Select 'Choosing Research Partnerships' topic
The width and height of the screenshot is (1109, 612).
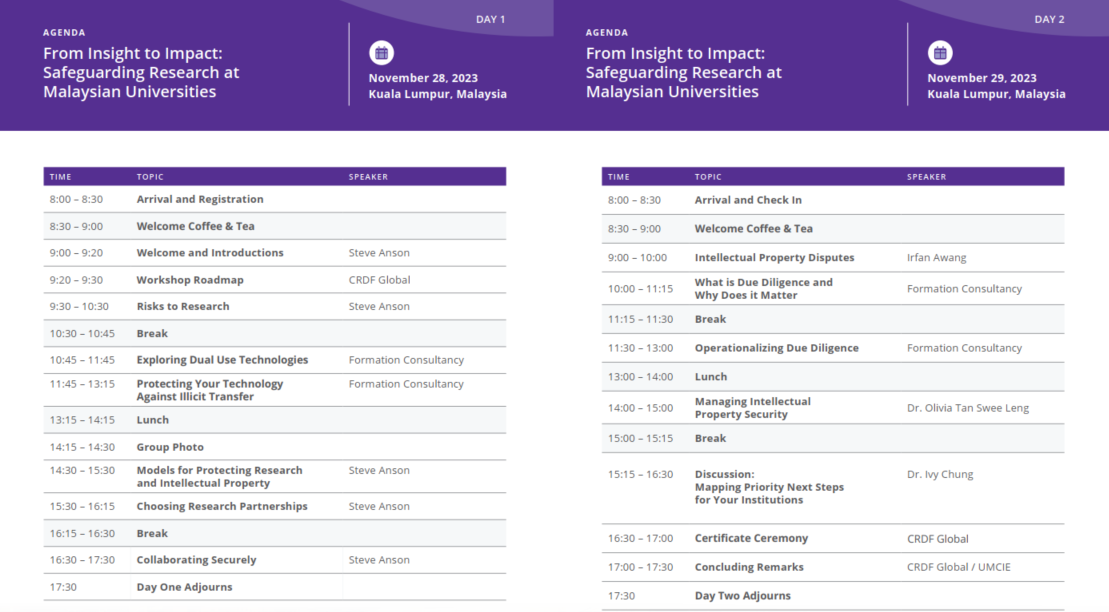point(222,506)
